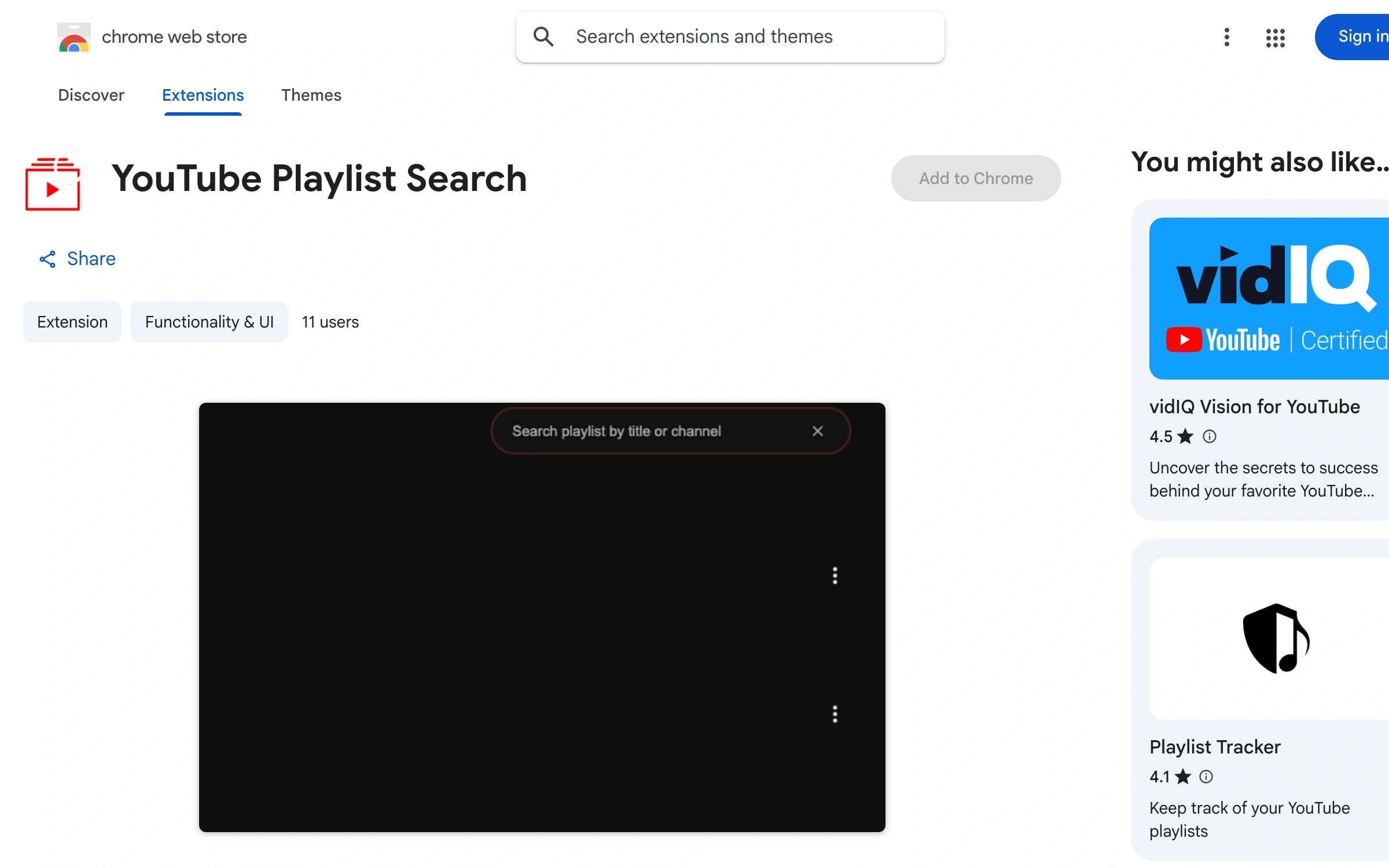Click the vidIQ 4.5 rating text

(1161, 436)
